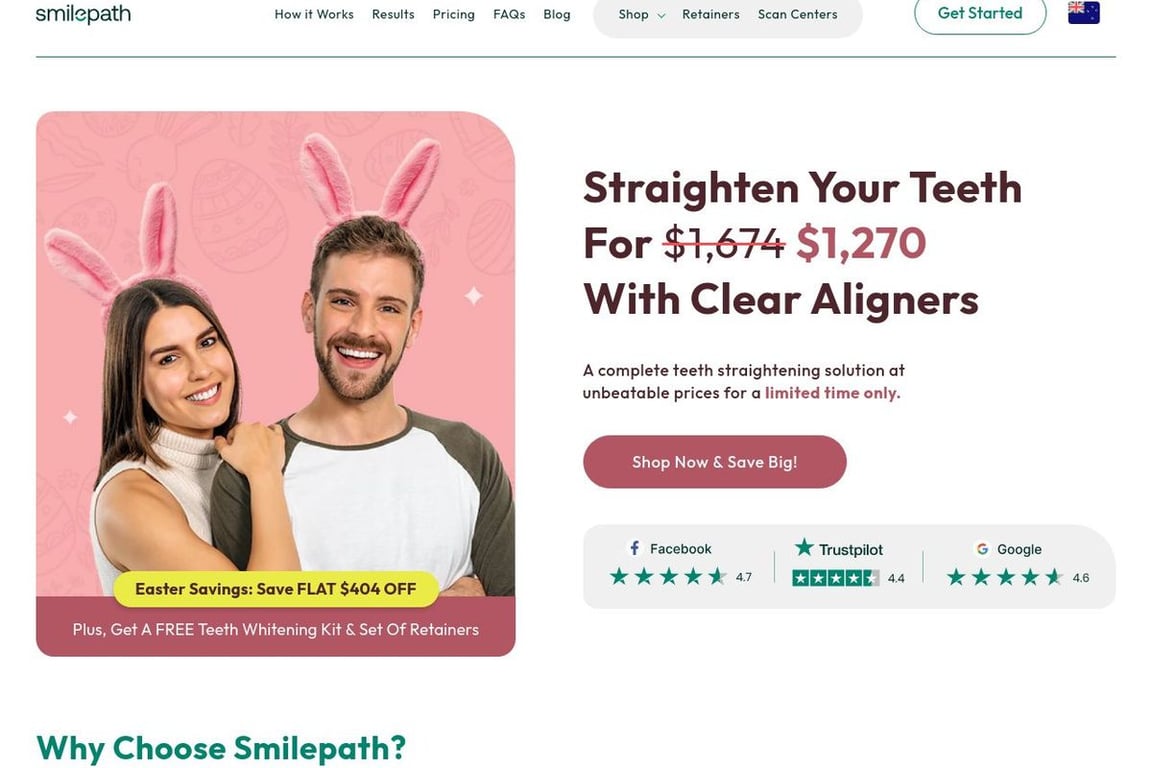The height and width of the screenshot is (768, 1152).
Task: Go to the Results menu item
Action: (x=393, y=14)
